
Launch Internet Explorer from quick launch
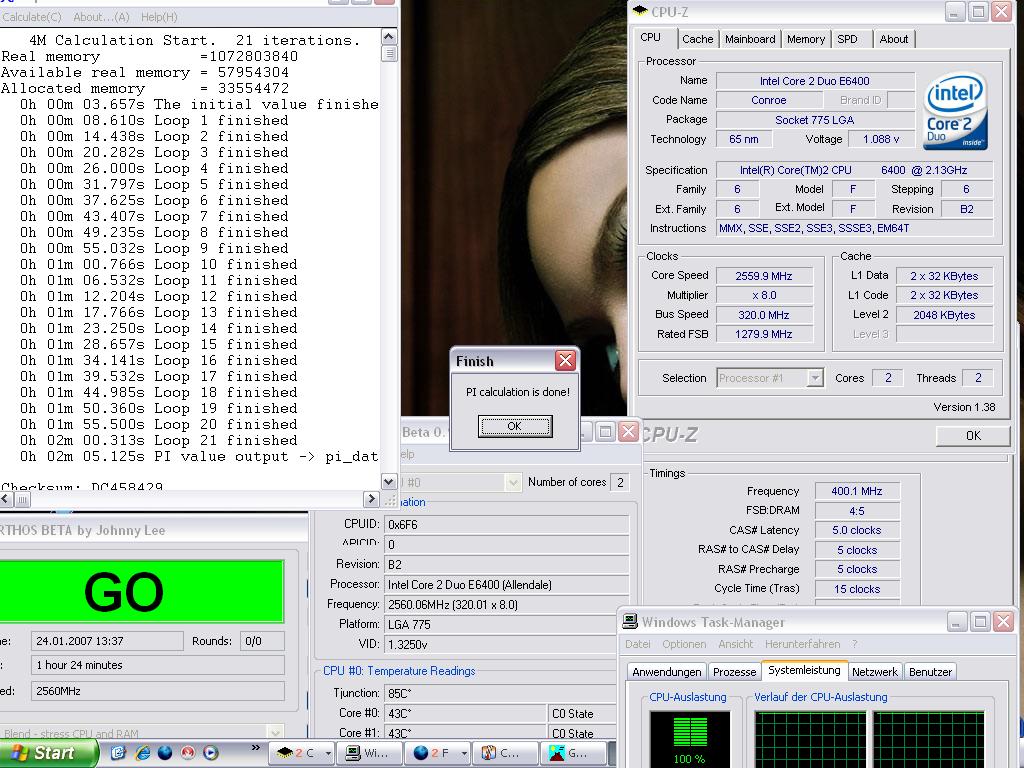(142, 753)
